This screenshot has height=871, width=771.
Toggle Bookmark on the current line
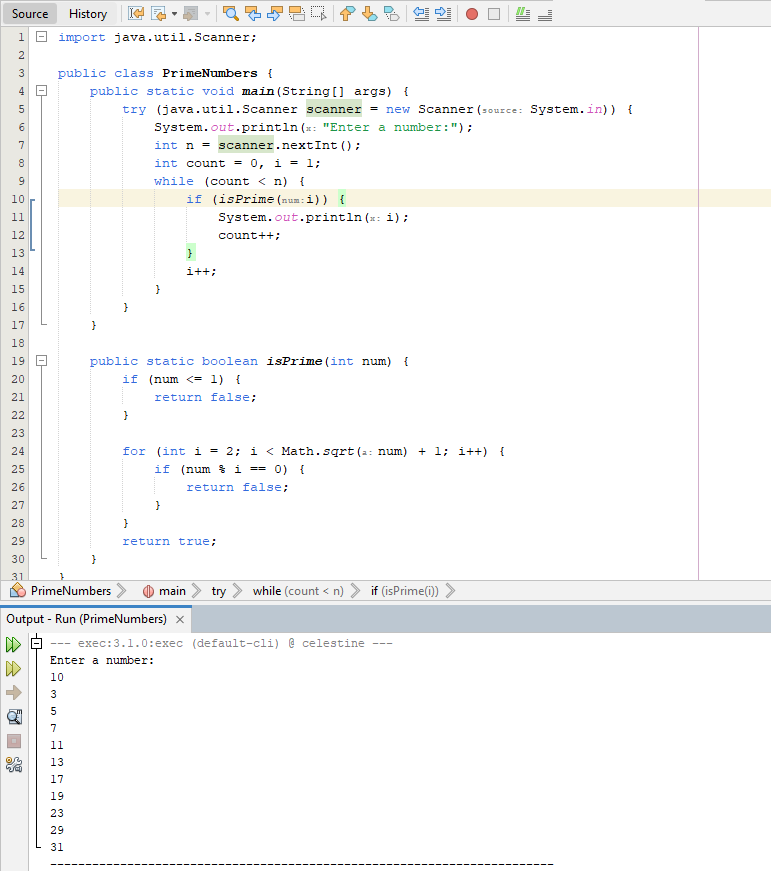[x=392, y=13]
